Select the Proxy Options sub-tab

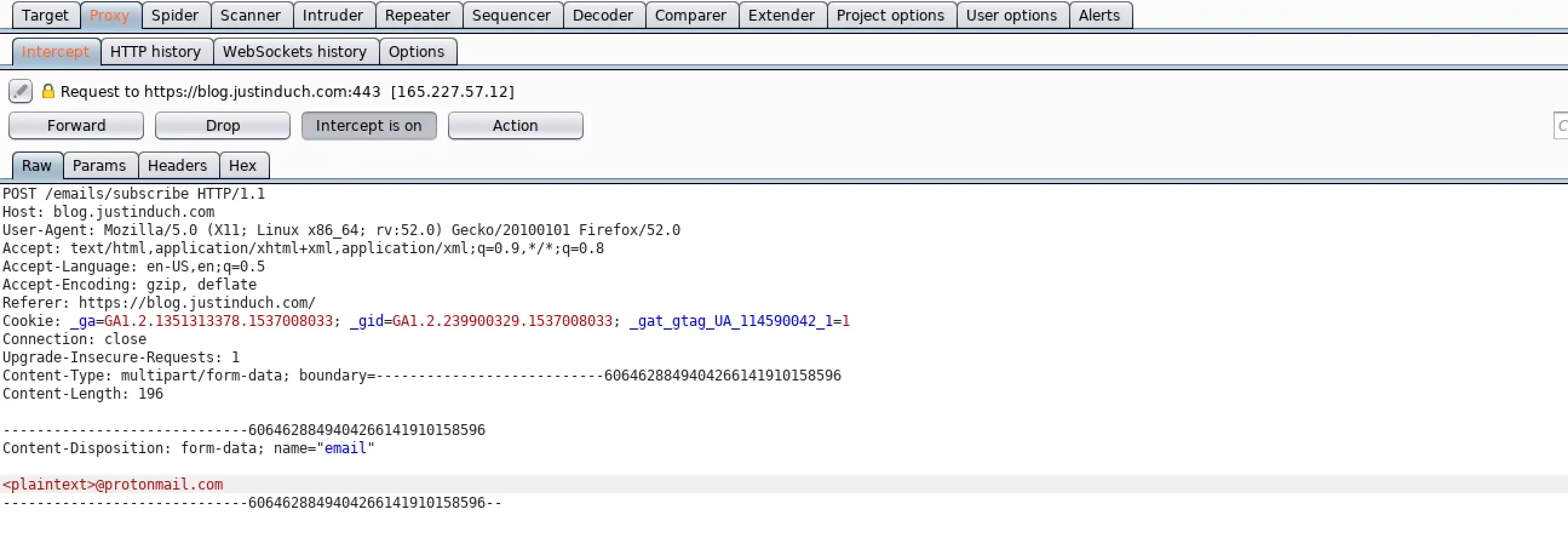[417, 52]
